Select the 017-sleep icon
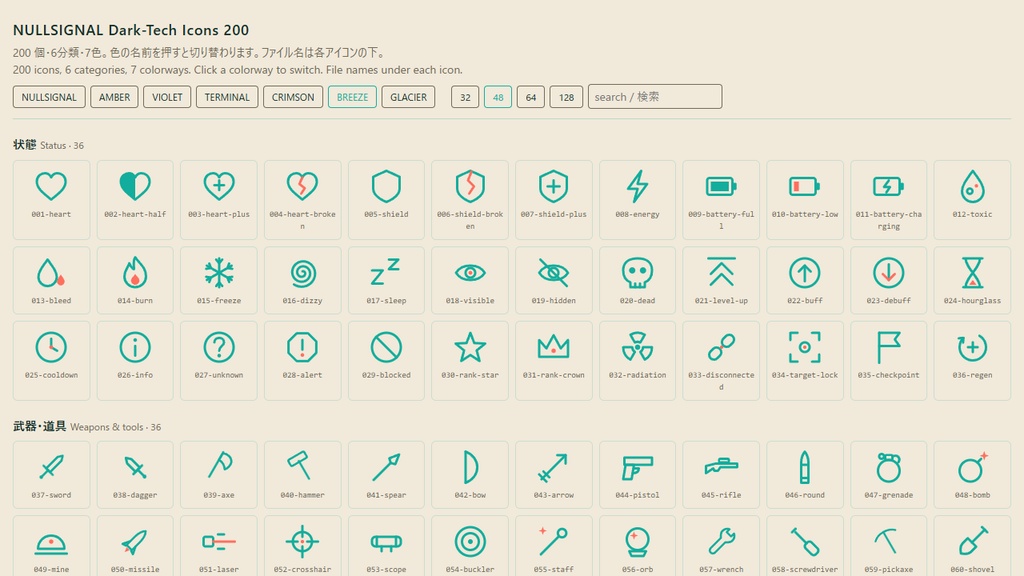1024x576 pixels. (x=386, y=273)
